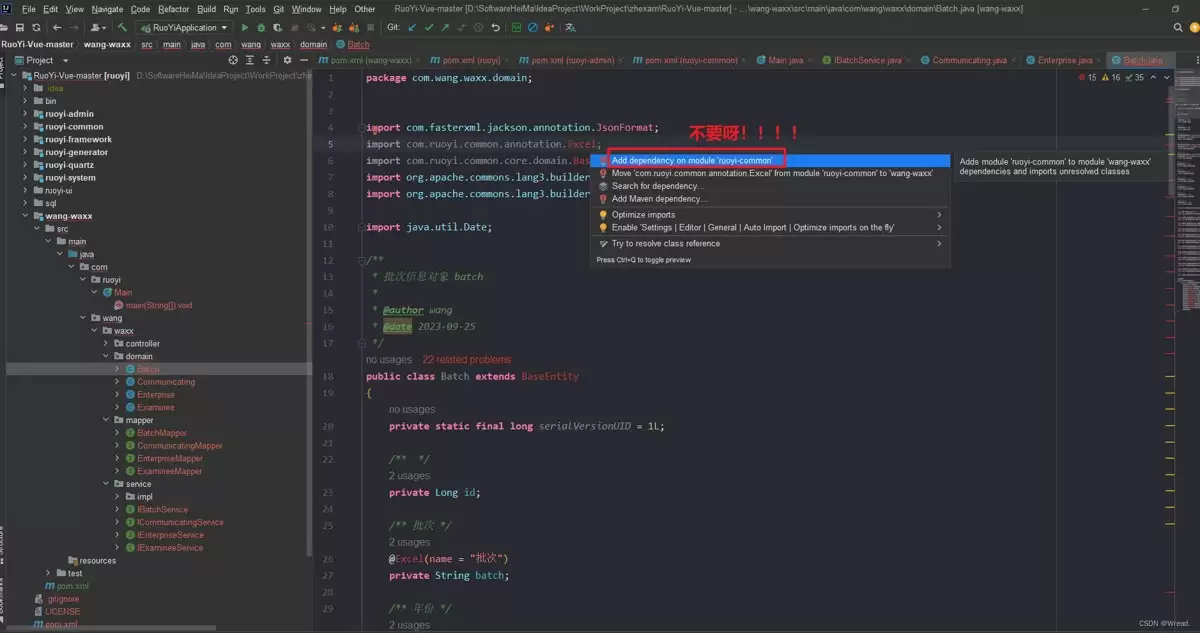Select Communicating class in project tree
Viewport: 1200px width, 633px height.
tap(166, 382)
